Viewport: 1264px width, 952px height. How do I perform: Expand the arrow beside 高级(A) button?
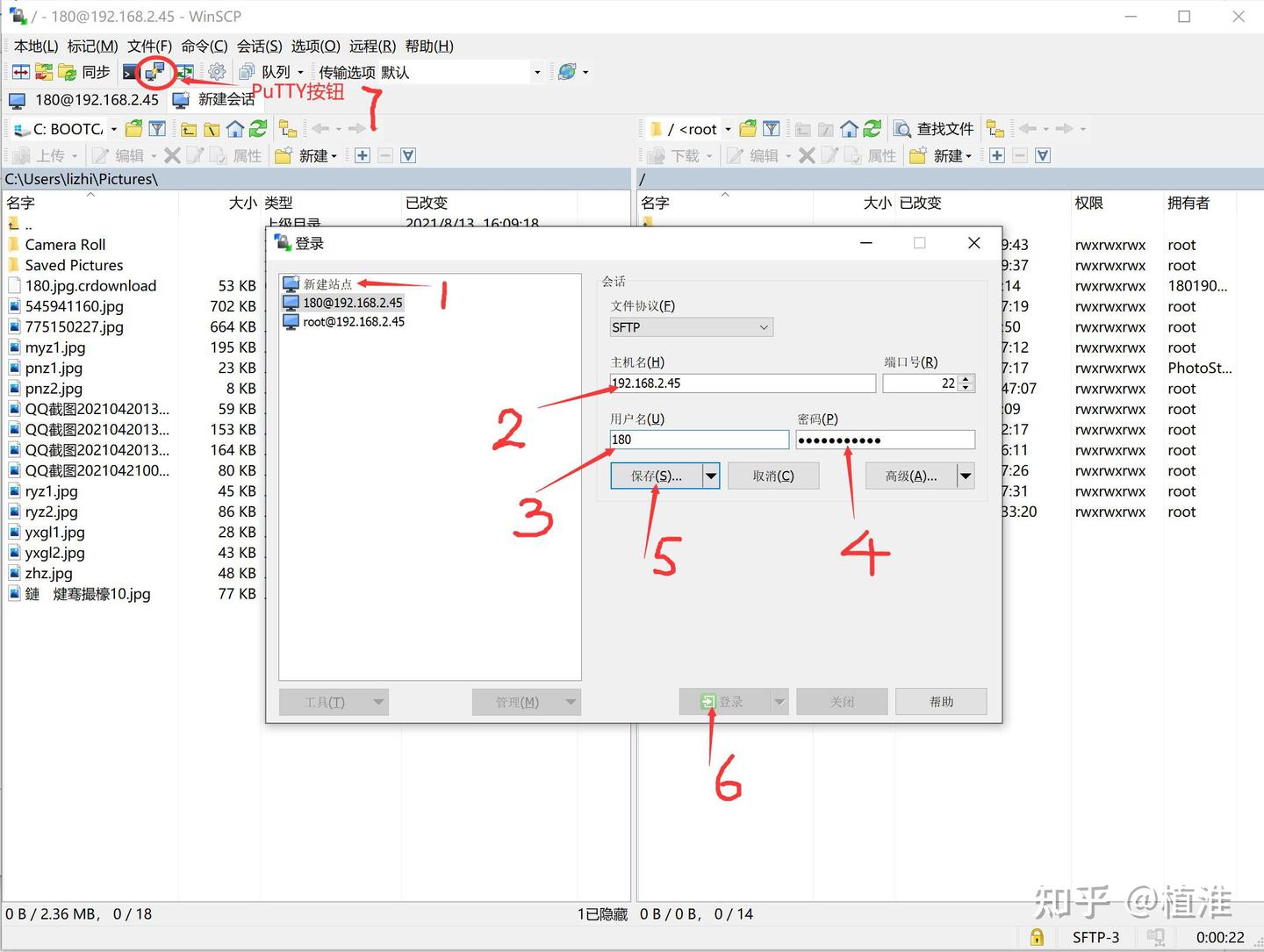[x=966, y=476]
